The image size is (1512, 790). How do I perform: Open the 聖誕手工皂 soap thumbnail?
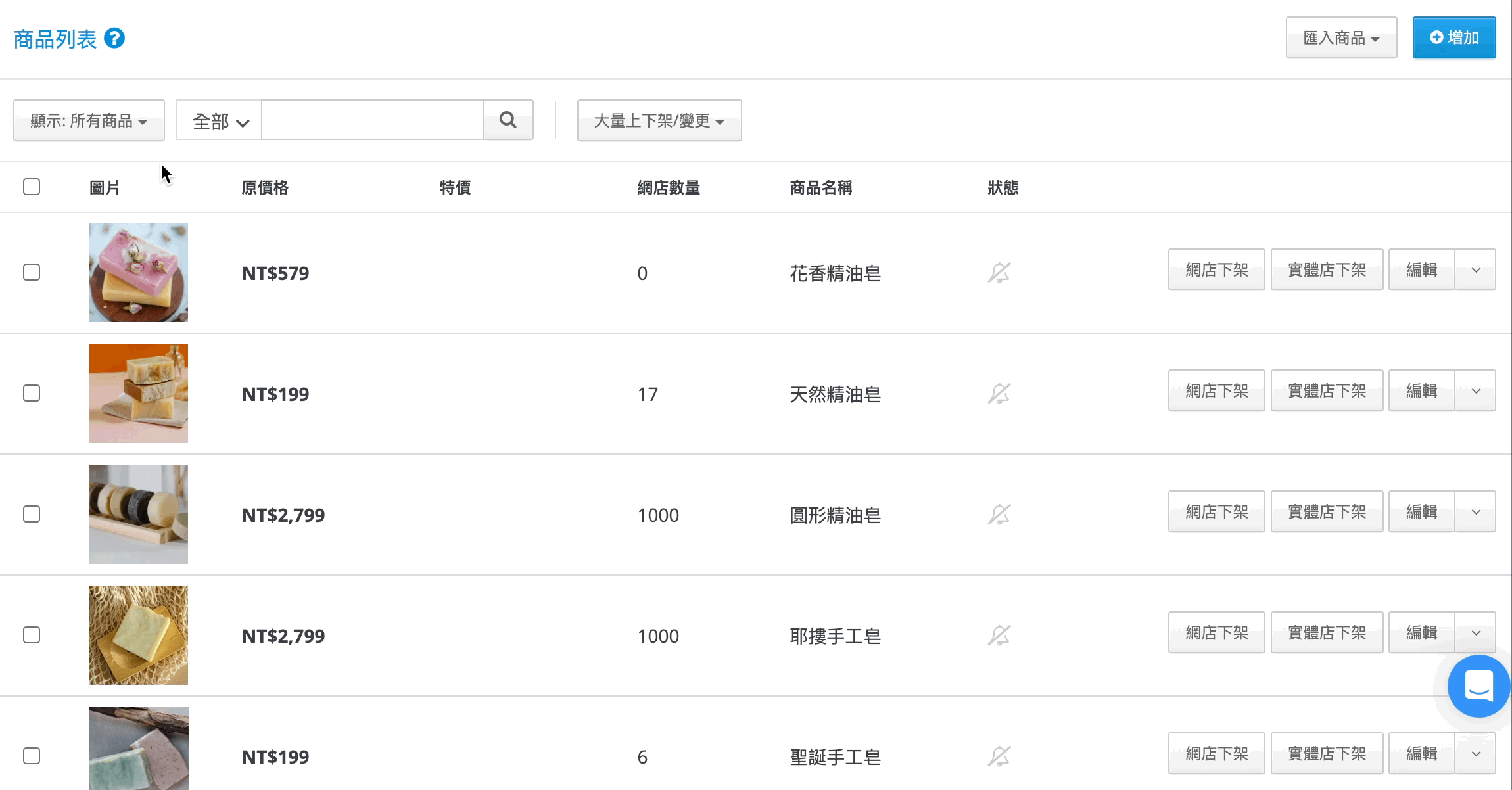tap(139, 749)
